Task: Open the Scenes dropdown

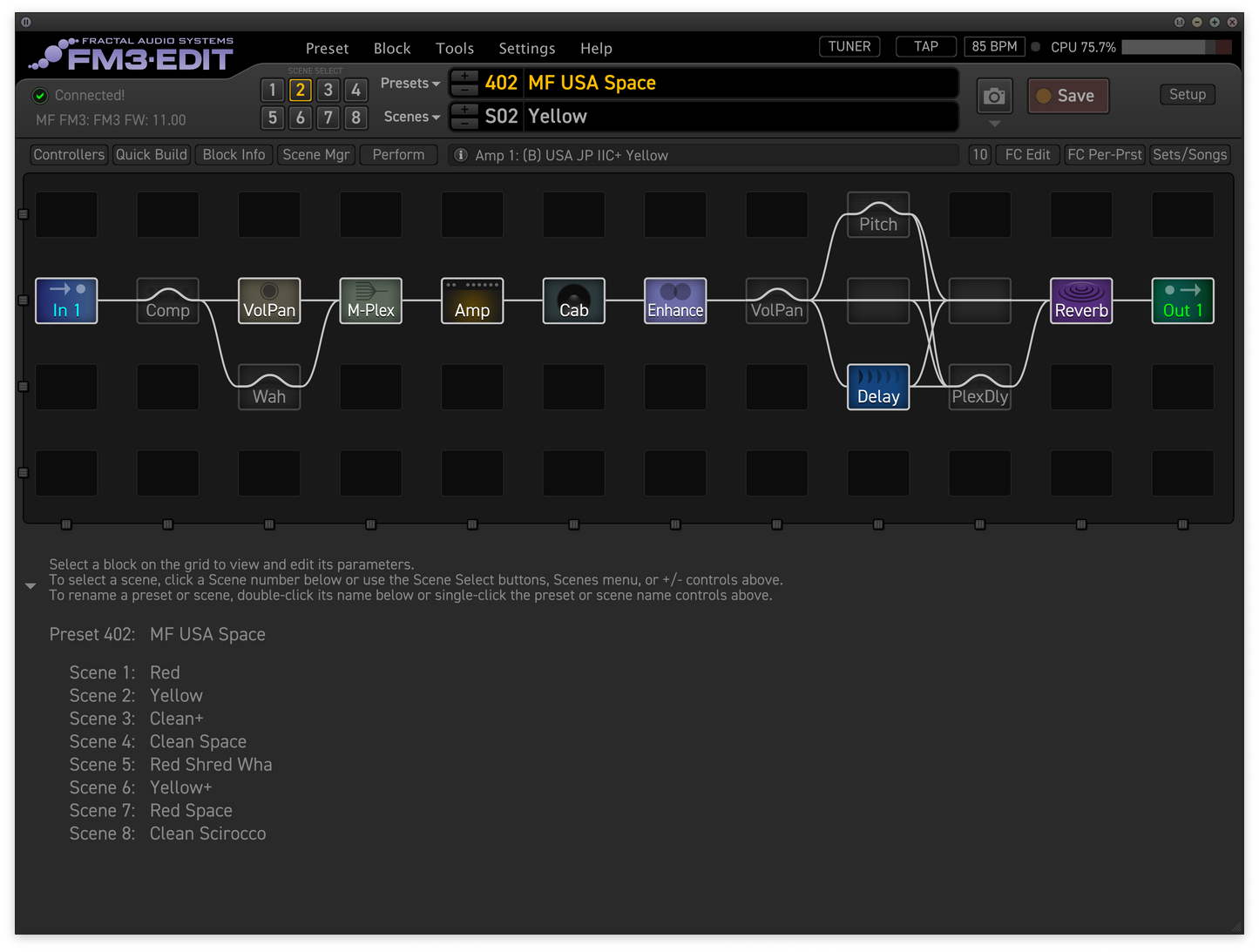Action: tap(410, 116)
